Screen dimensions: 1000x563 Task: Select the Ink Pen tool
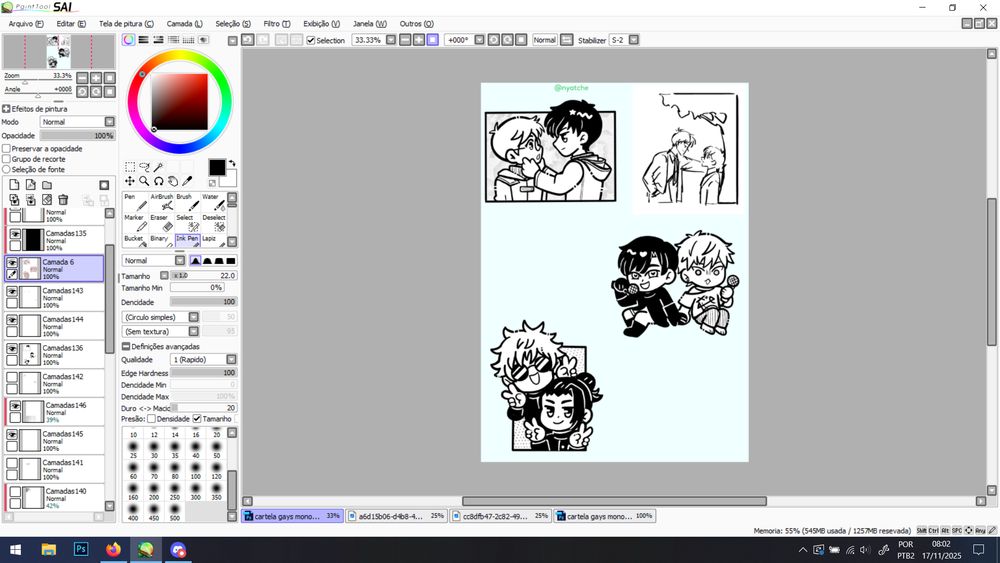[x=188, y=240]
